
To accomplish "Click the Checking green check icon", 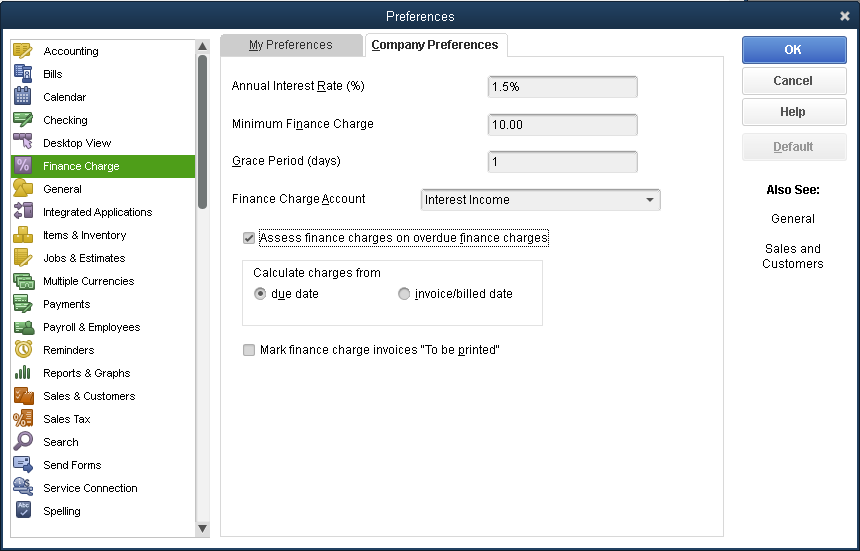I will coord(23,120).
